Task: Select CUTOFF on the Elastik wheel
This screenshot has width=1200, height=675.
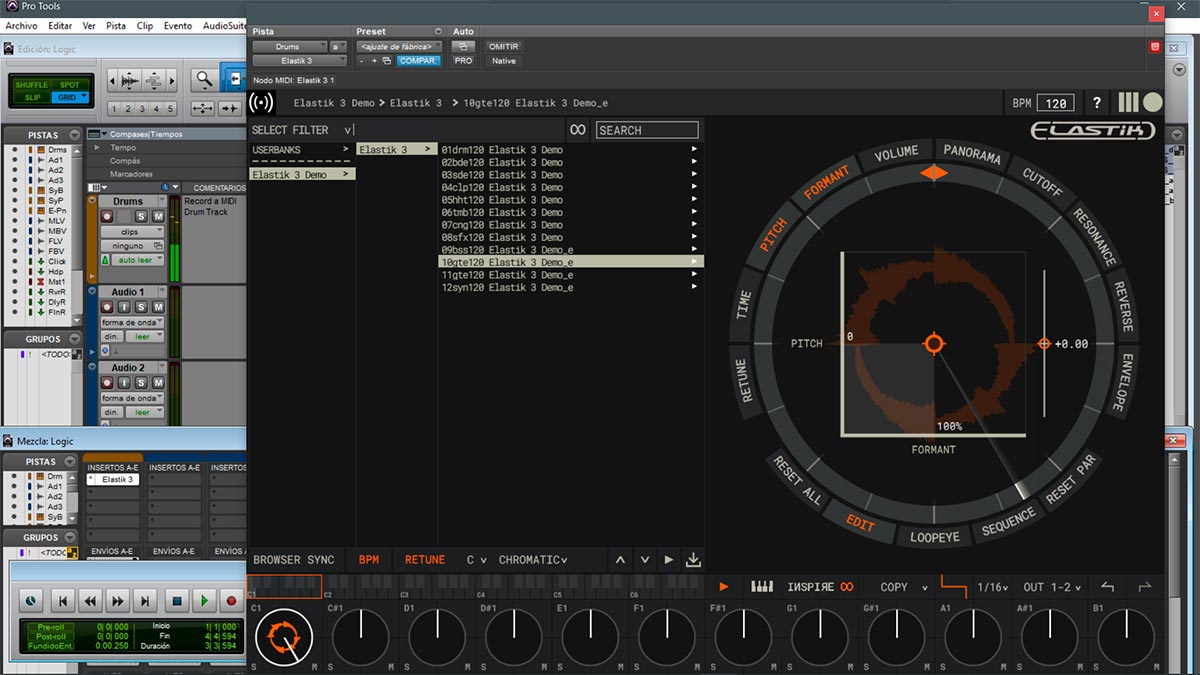Action: point(1042,182)
